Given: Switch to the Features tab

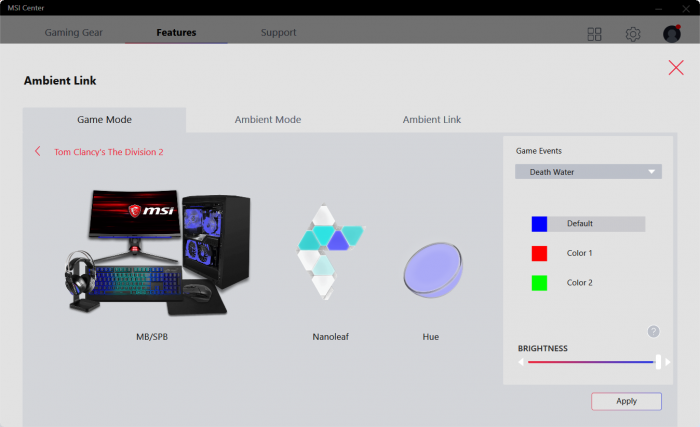Looking at the screenshot, I should [176, 33].
